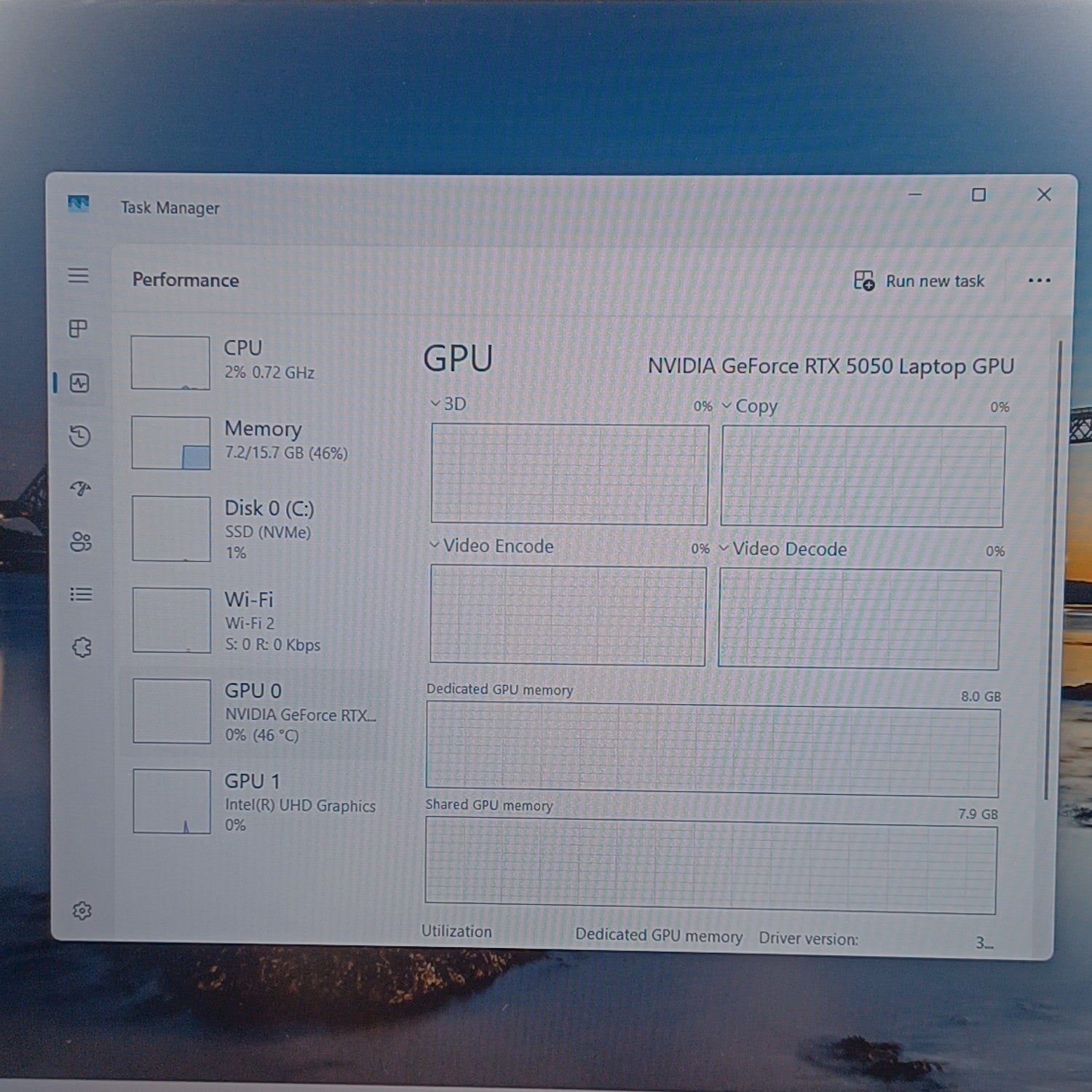Open the Details page icon

(x=81, y=595)
